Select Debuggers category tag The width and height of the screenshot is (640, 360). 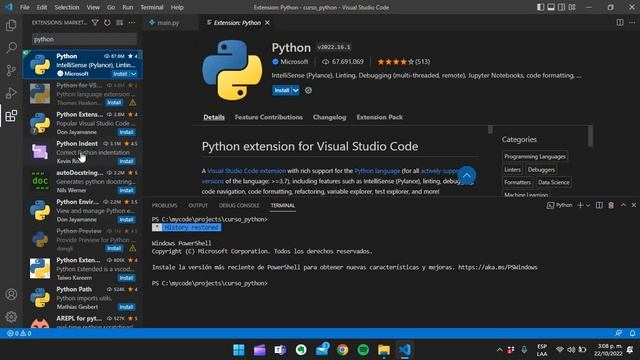pos(541,170)
